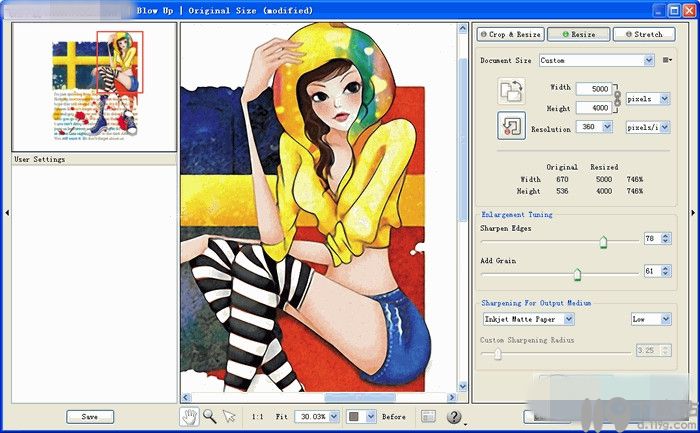Click the Sharpen Edges value stepper

(666, 238)
